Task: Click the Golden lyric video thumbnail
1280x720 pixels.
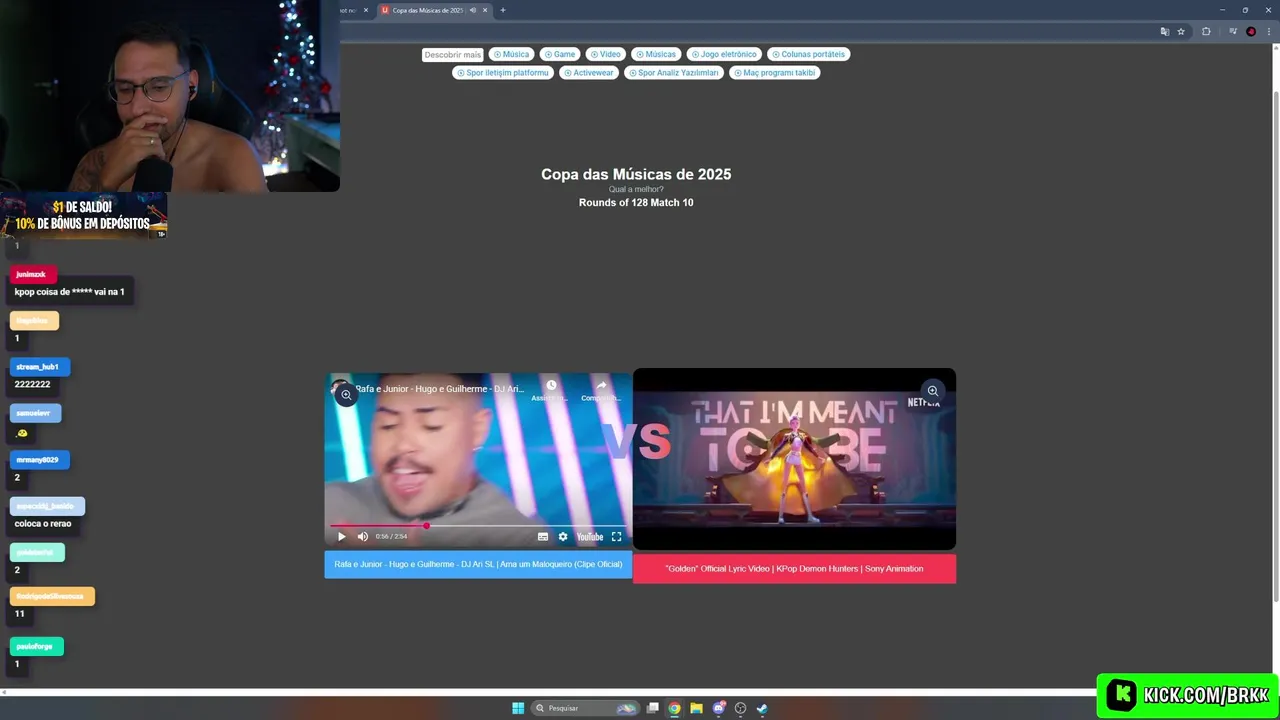Action: (794, 459)
